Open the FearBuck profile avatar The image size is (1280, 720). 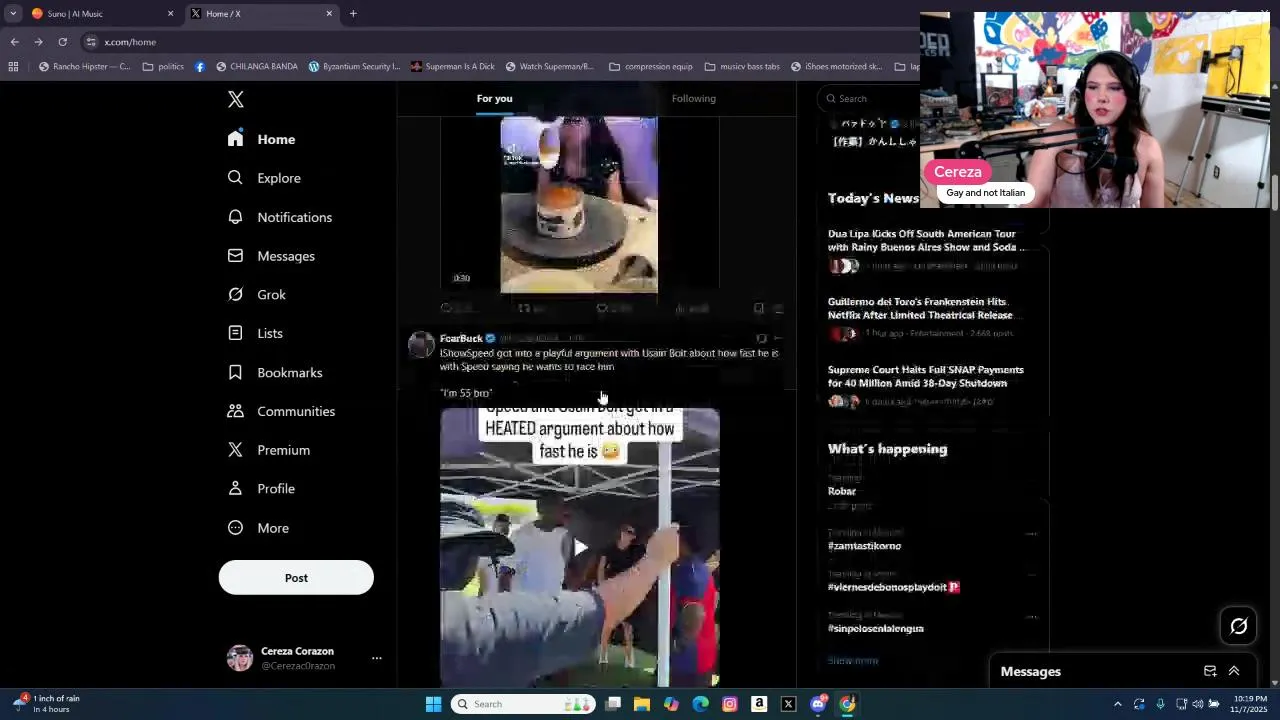tap(422, 345)
